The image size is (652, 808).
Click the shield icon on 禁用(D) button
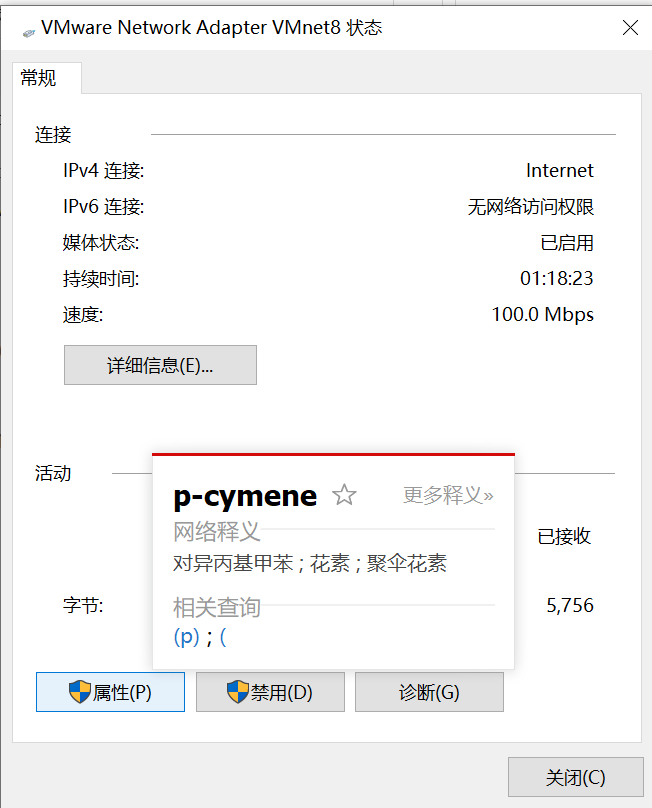(x=238, y=692)
